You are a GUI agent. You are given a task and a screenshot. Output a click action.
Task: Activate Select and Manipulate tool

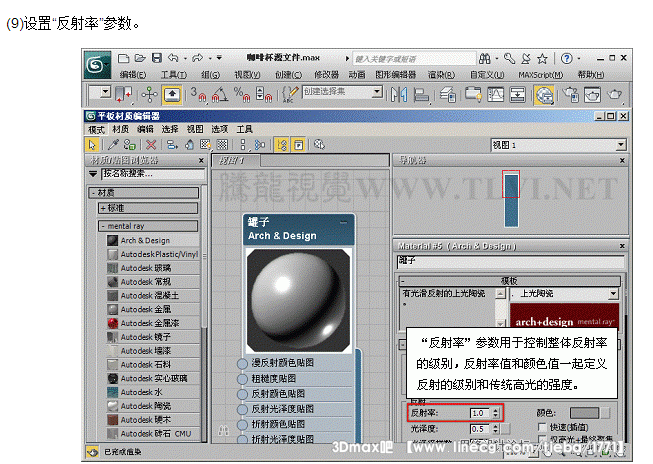click(x=149, y=95)
